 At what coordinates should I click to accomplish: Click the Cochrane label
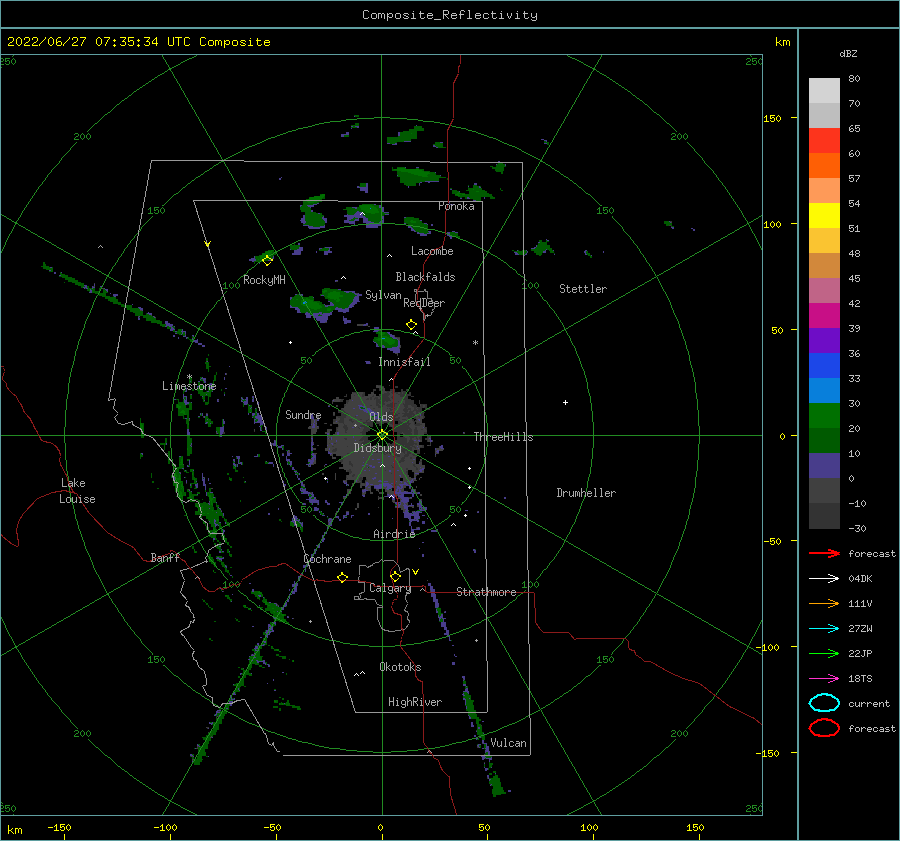tap(327, 559)
